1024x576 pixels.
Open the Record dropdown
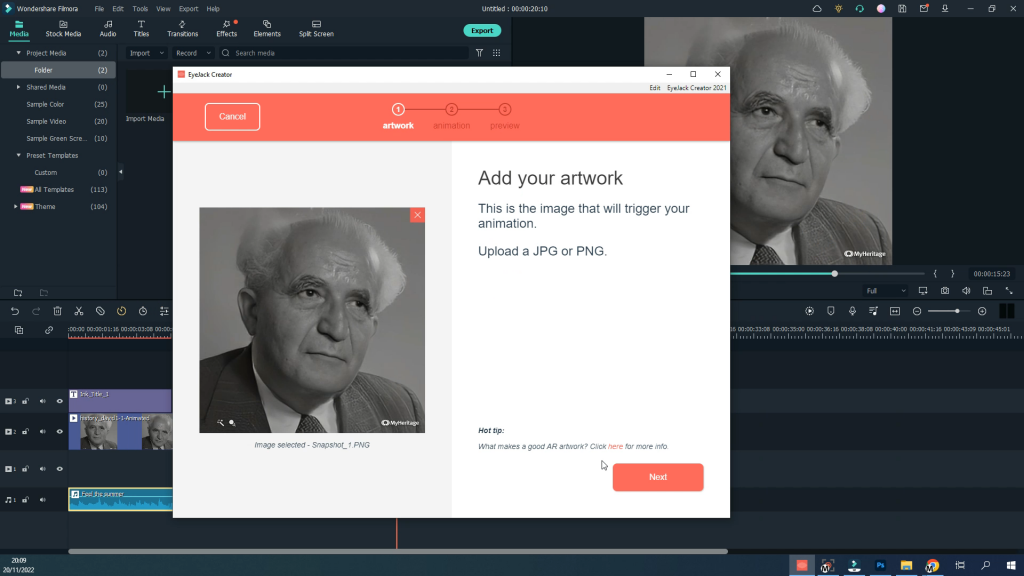tap(193, 53)
